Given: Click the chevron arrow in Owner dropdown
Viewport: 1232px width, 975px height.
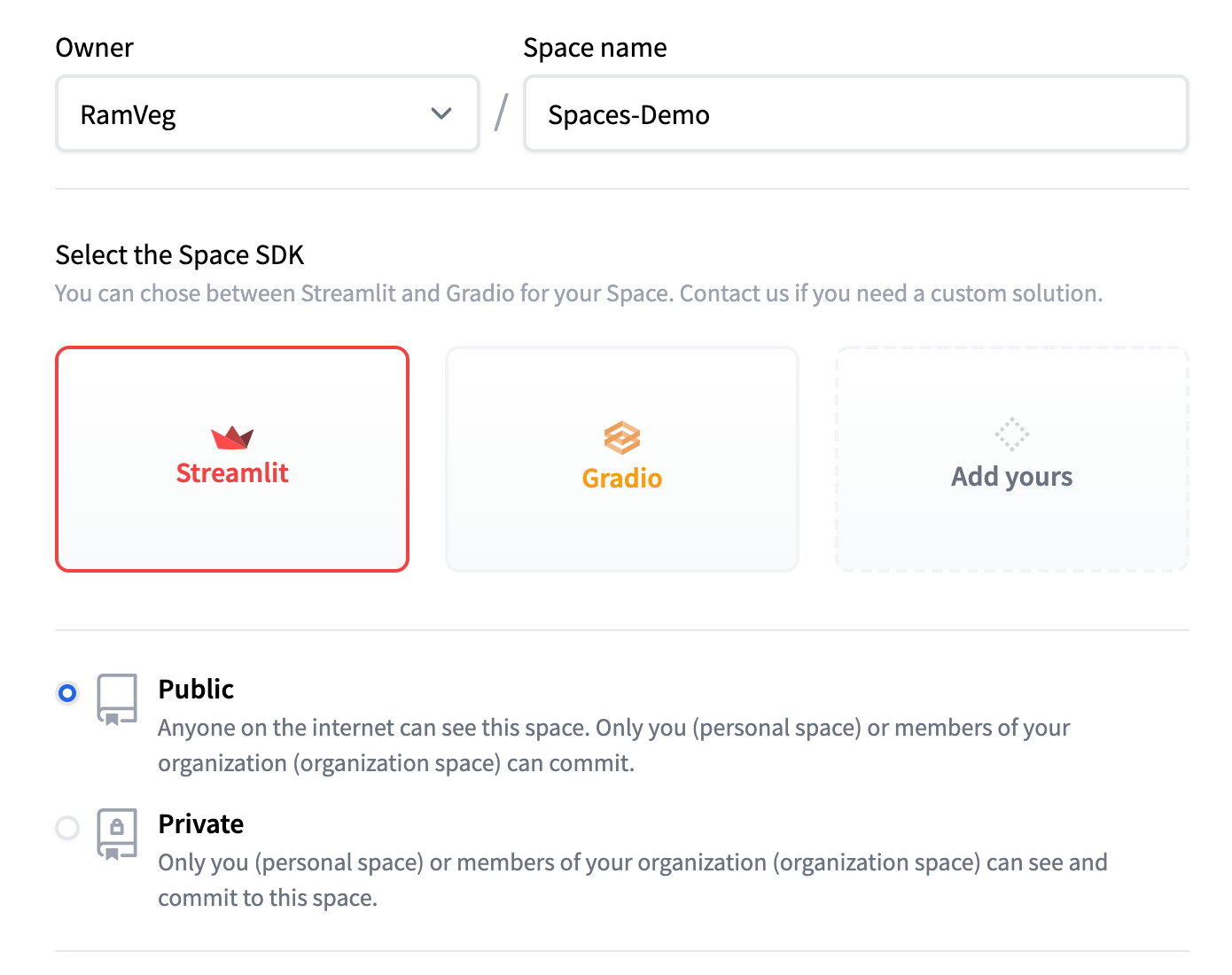Looking at the screenshot, I should pos(441,113).
